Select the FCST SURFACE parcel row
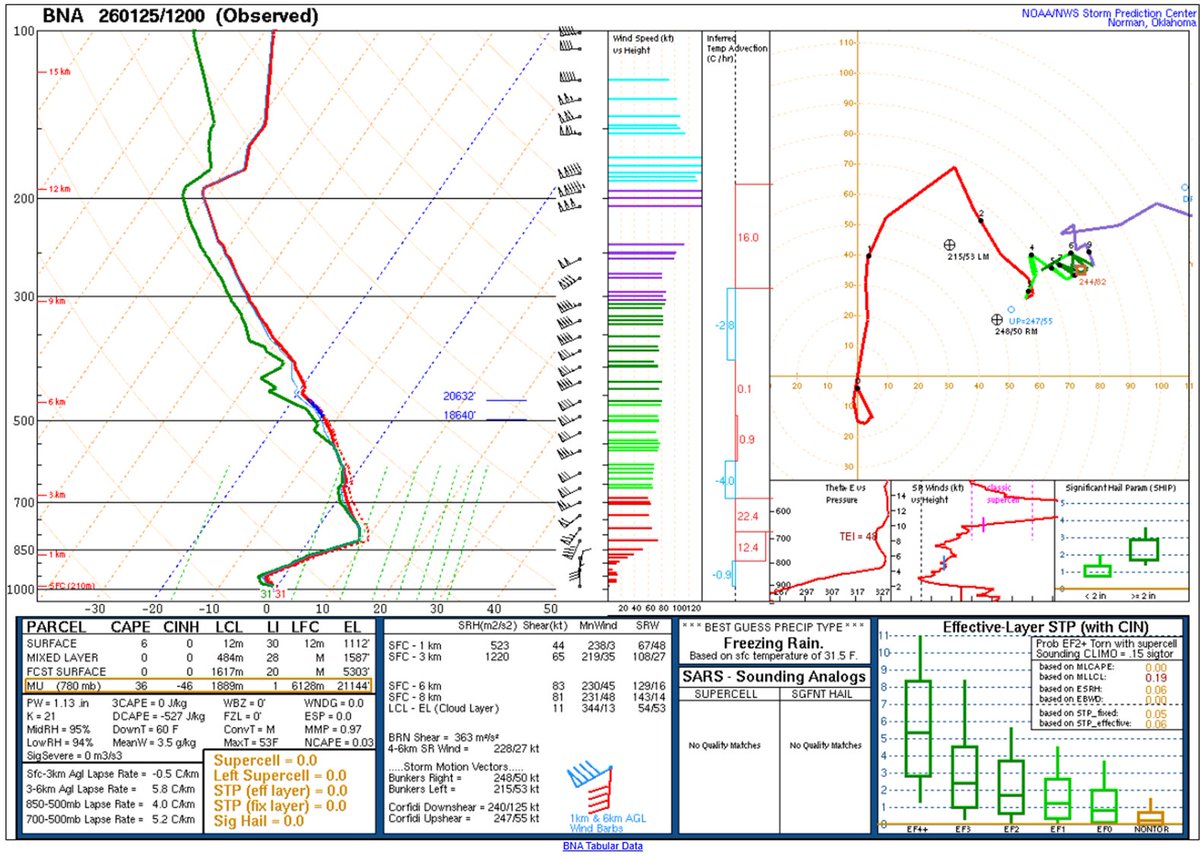The width and height of the screenshot is (1200, 860). coord(198,673)
